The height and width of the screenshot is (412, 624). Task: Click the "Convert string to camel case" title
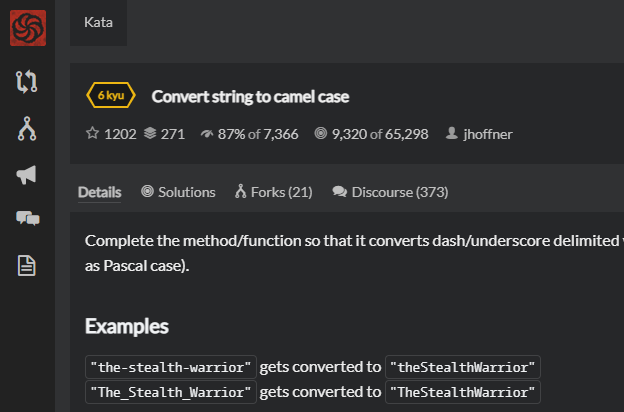point(250,97)
